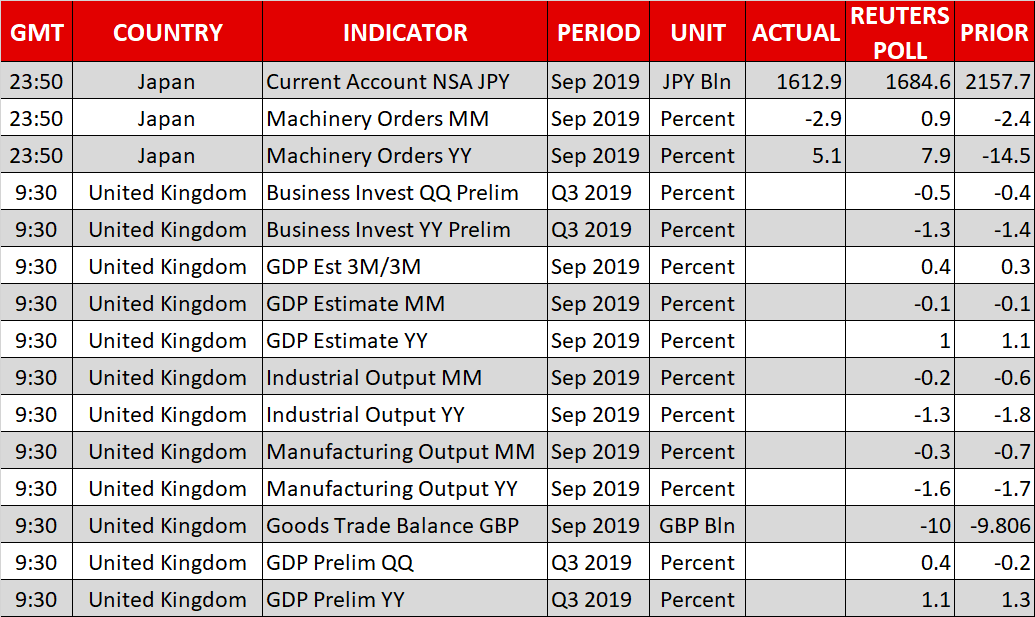
Task: Select the Manufacturing Output MM cell
Action: click(405, 451)
